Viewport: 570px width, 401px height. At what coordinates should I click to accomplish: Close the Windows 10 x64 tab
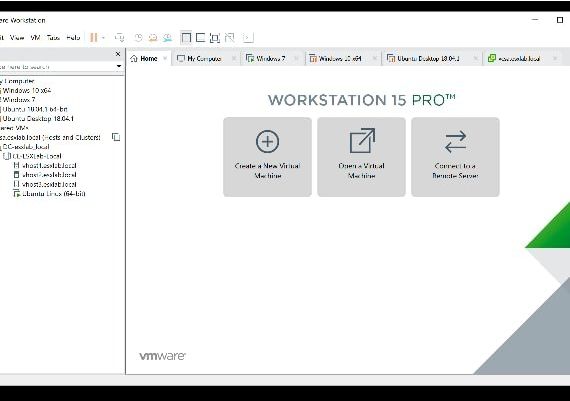[x=374, y=59]
